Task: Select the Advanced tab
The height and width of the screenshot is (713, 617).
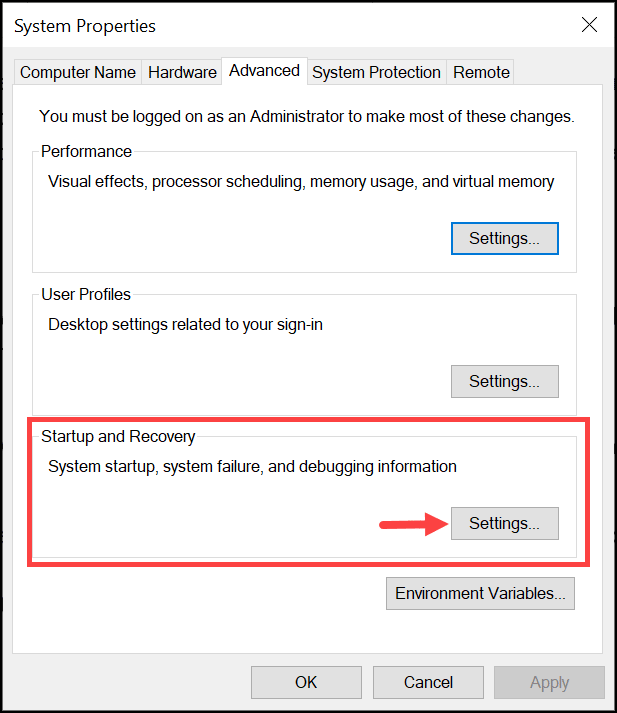Action: point(264,70)
